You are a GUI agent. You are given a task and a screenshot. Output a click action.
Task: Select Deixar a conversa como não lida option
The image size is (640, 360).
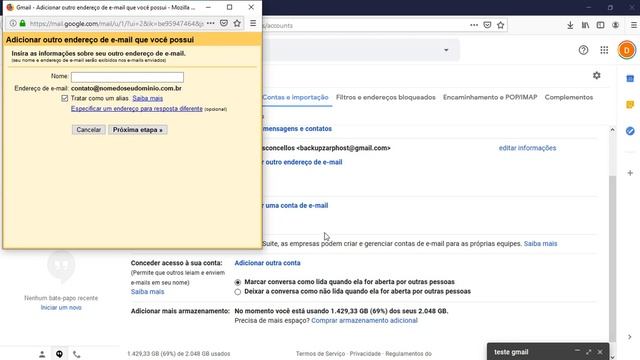point(238,292)
